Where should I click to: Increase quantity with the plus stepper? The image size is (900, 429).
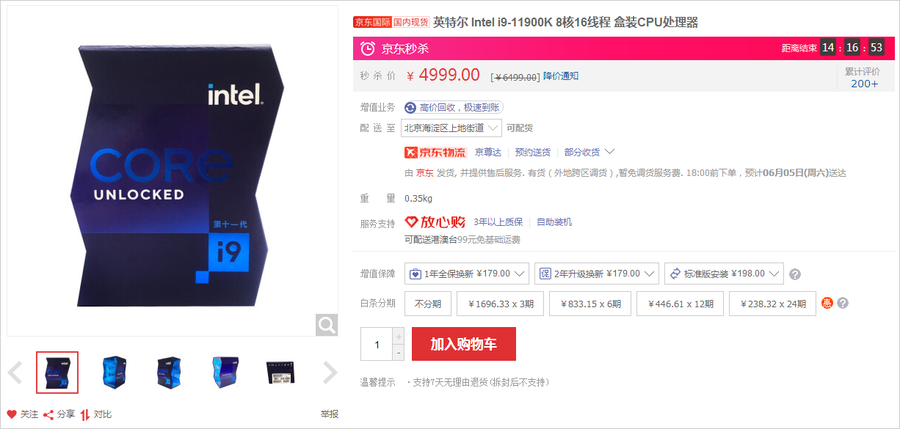click(399, 336)
